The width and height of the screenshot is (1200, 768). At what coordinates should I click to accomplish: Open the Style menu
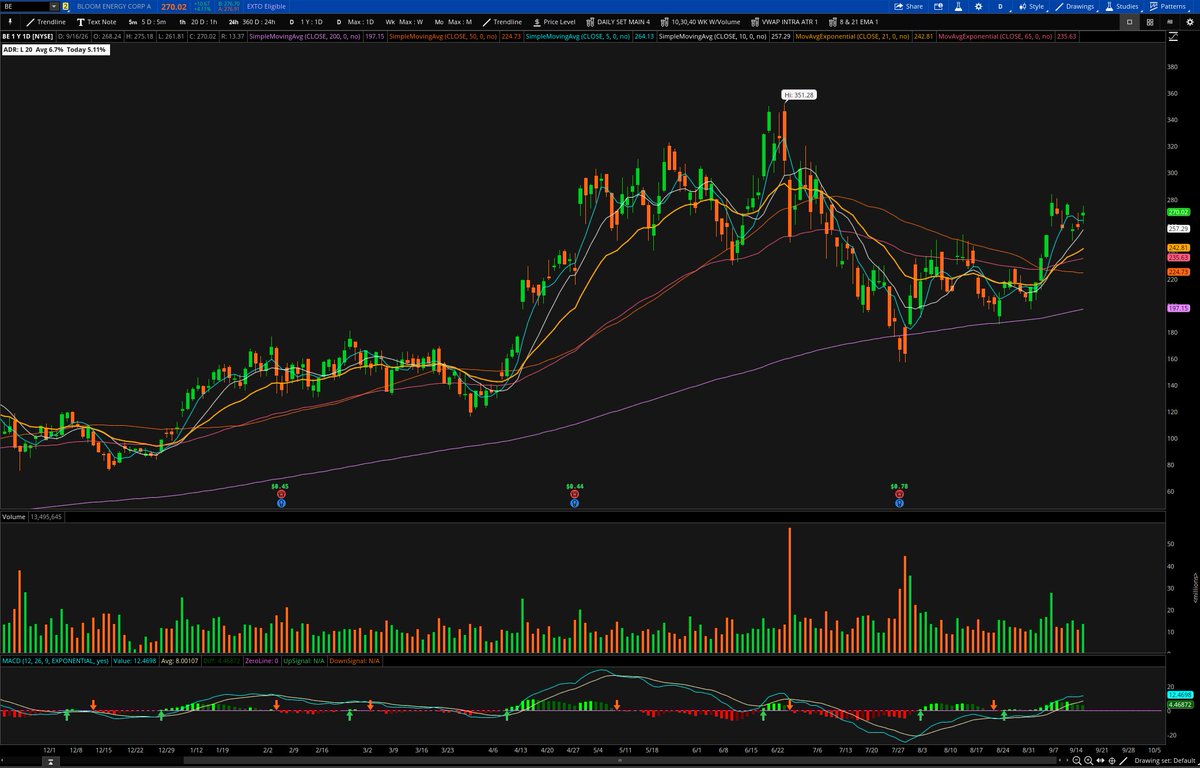click(1031, 6)
